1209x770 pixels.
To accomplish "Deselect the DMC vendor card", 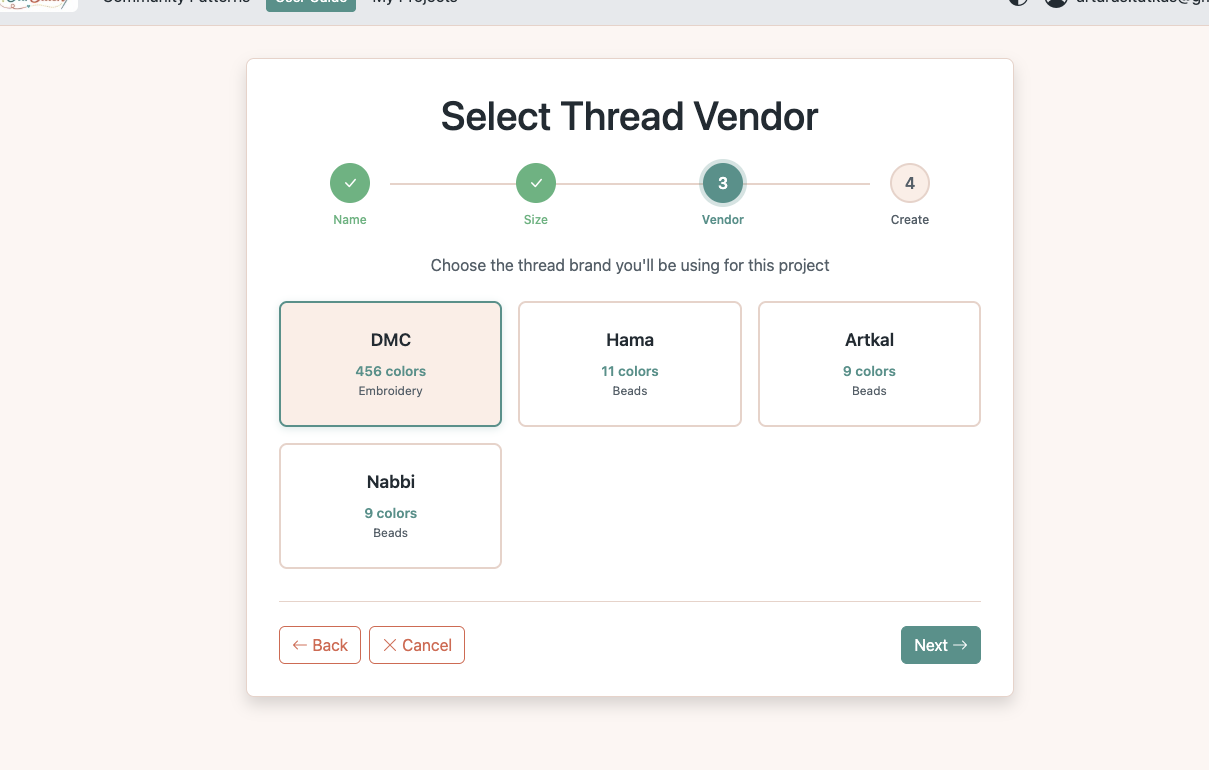I will (390, 363).
